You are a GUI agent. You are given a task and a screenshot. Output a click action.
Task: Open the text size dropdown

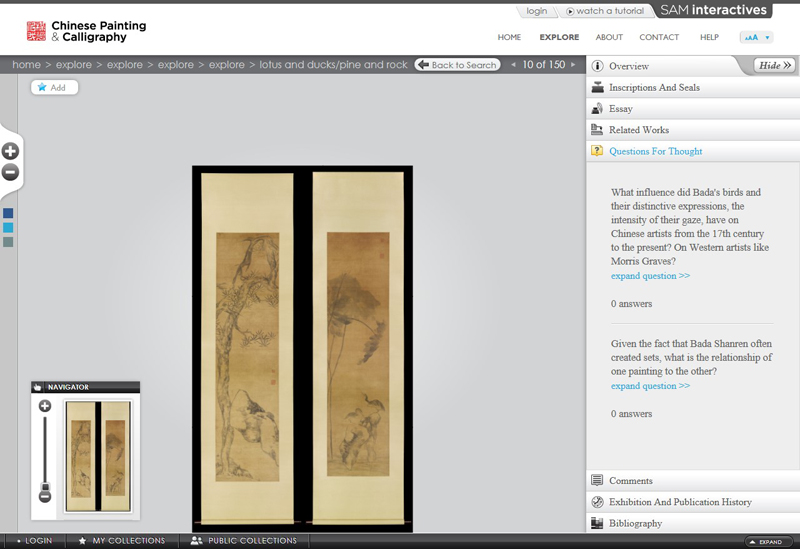click(x=756, y=37)
